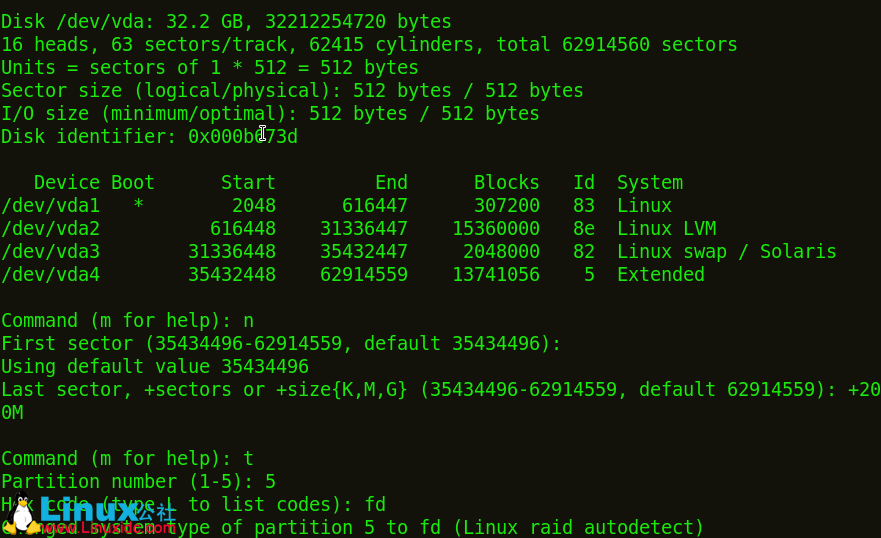Click 'default 62914559' in last sector prompt
Image resolution: width=881 pixels, height=538 pixels.
[727, 390]
